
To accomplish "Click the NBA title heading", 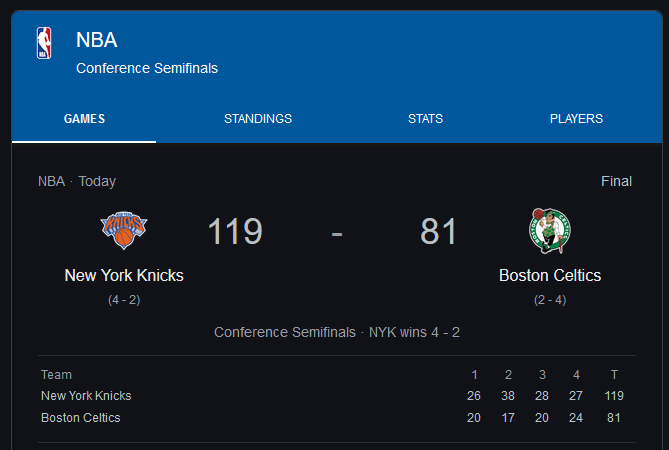I will pyautogui.click(x=97, y=40).
